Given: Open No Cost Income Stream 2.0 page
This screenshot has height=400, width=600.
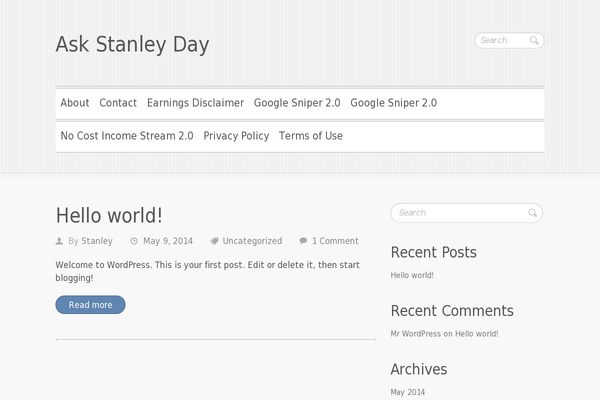Looking at the screenshot, I should tap(127, 136).
